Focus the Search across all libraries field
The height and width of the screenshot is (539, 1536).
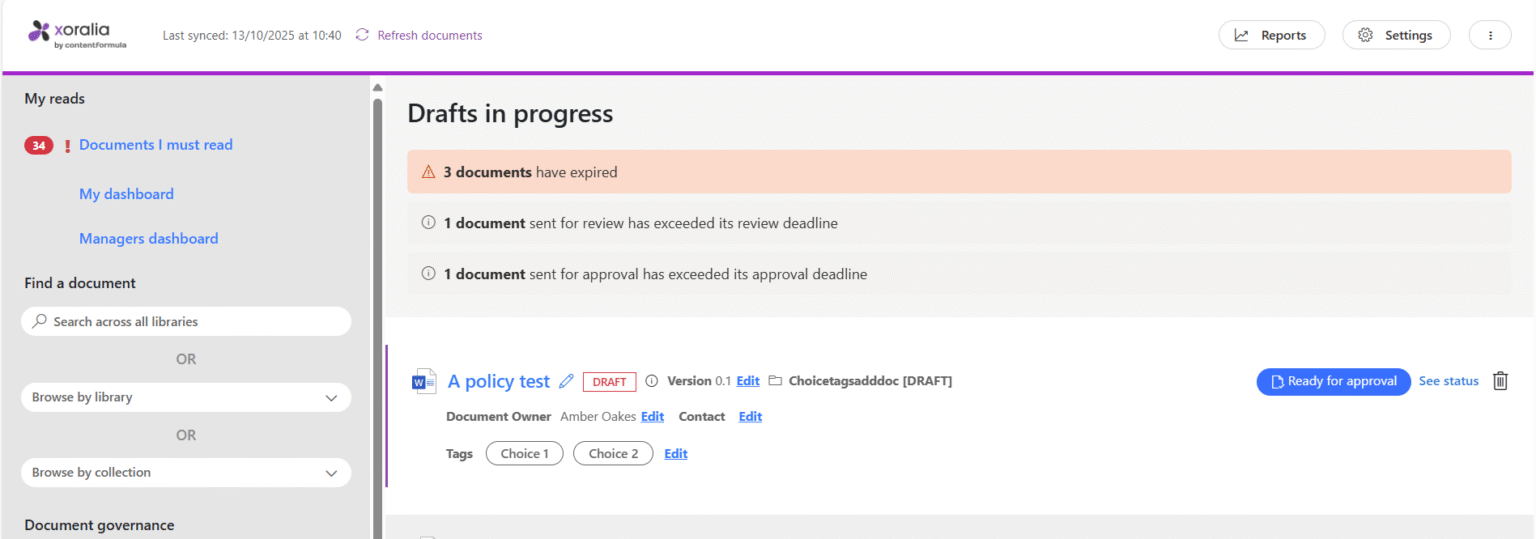click(x=186, y=321)
